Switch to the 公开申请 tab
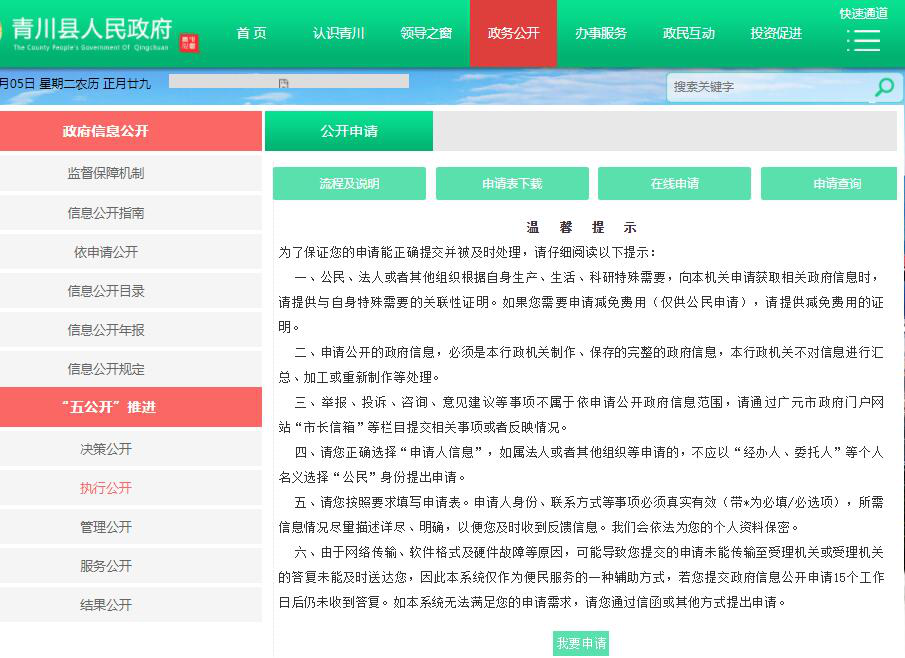The height and width of the screenshot is (658, 905). [x=349, y=131]
